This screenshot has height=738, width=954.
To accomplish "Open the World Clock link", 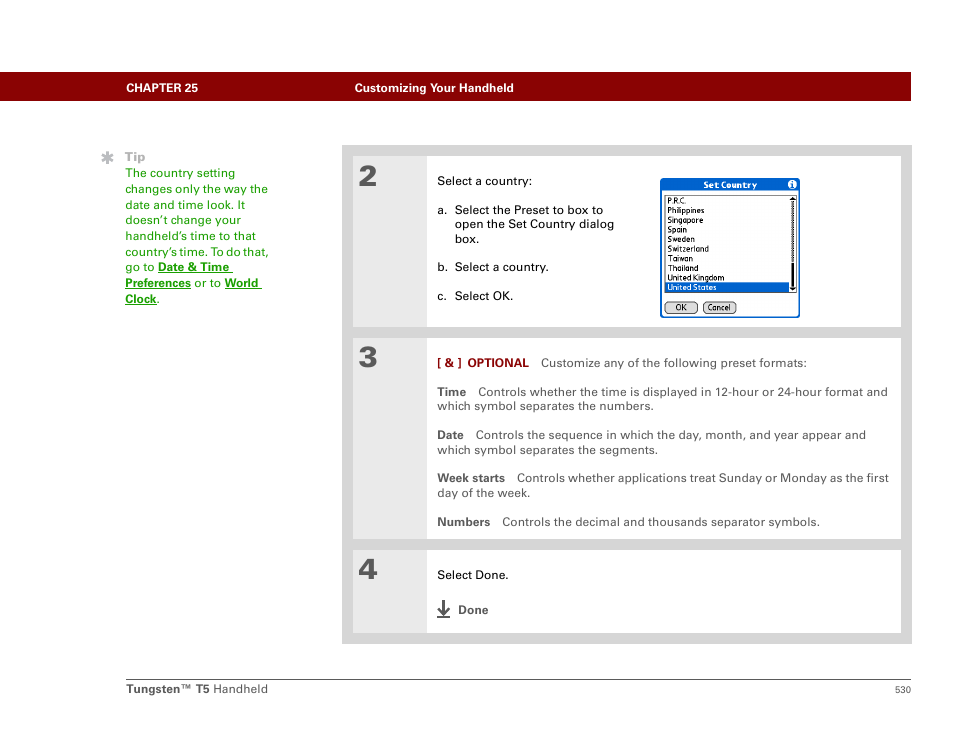I will coord(193,291).
